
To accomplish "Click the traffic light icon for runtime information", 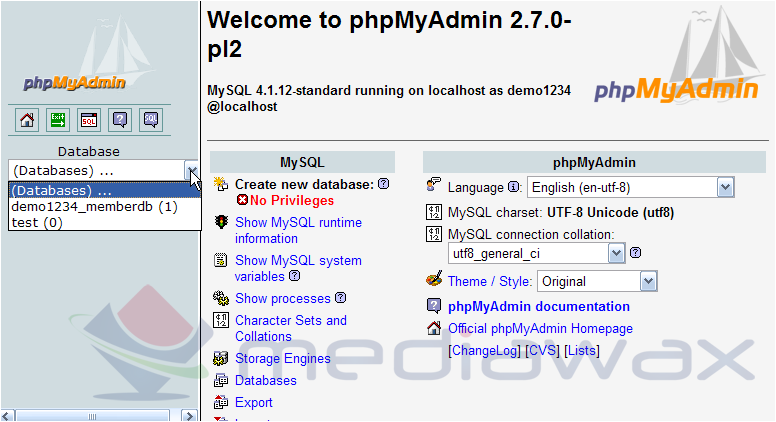I will click(x=221, y=222).
